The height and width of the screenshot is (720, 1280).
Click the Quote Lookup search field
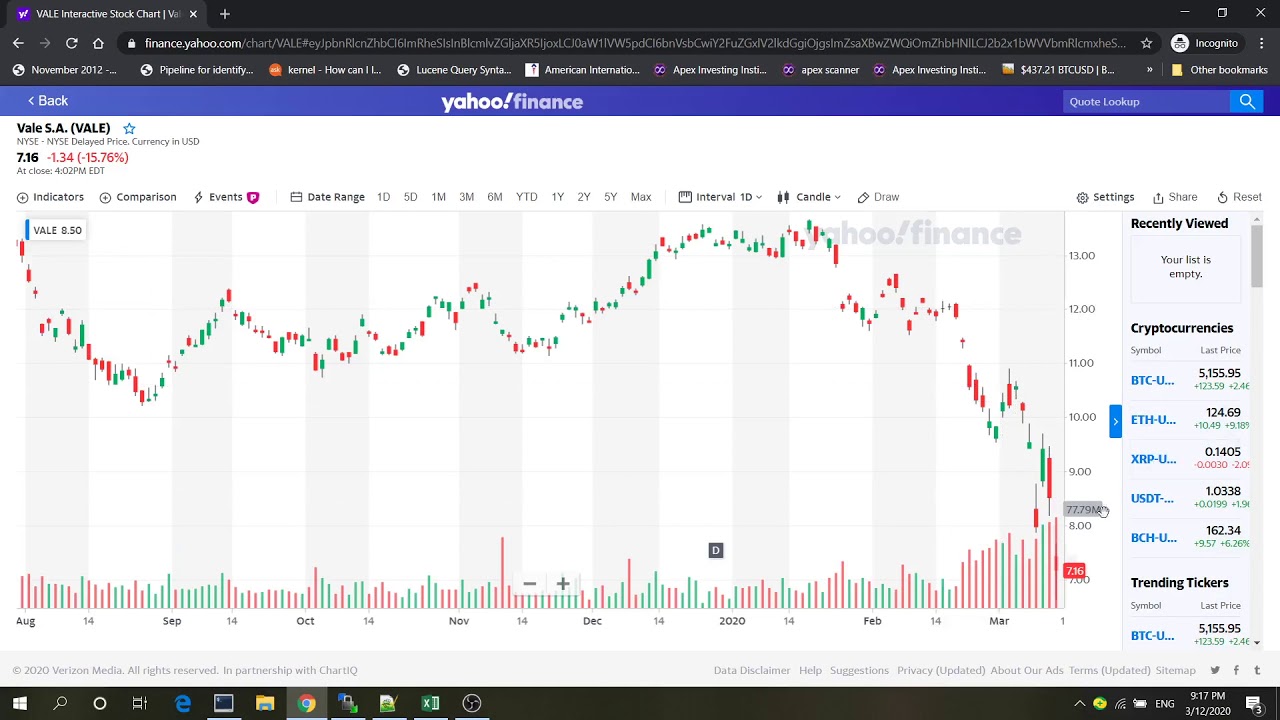pyautogui.click(x=1146, y=101)
